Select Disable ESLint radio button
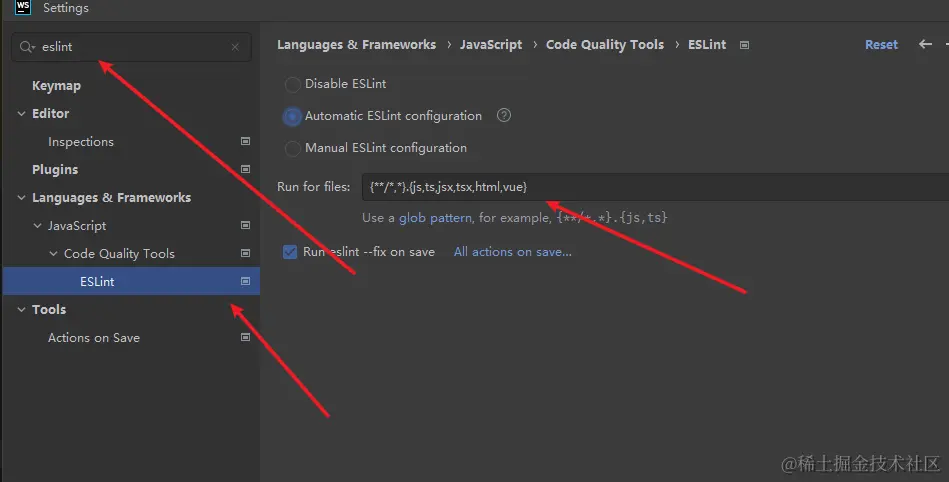 [x=292, y=84]
